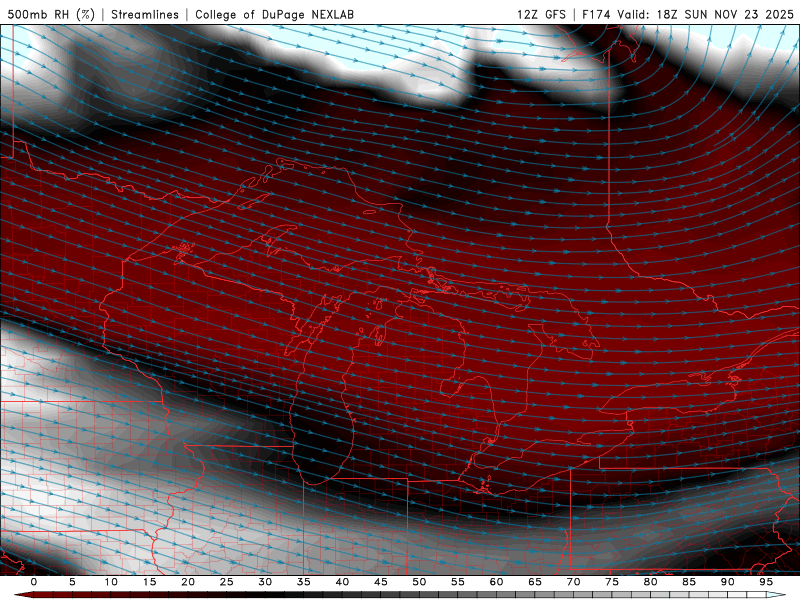Click the gray colorbar swatch below "60"
Image resolution: width=800 pixels, height=600 pixels.
pyautogui.click(x=496, y=595)
